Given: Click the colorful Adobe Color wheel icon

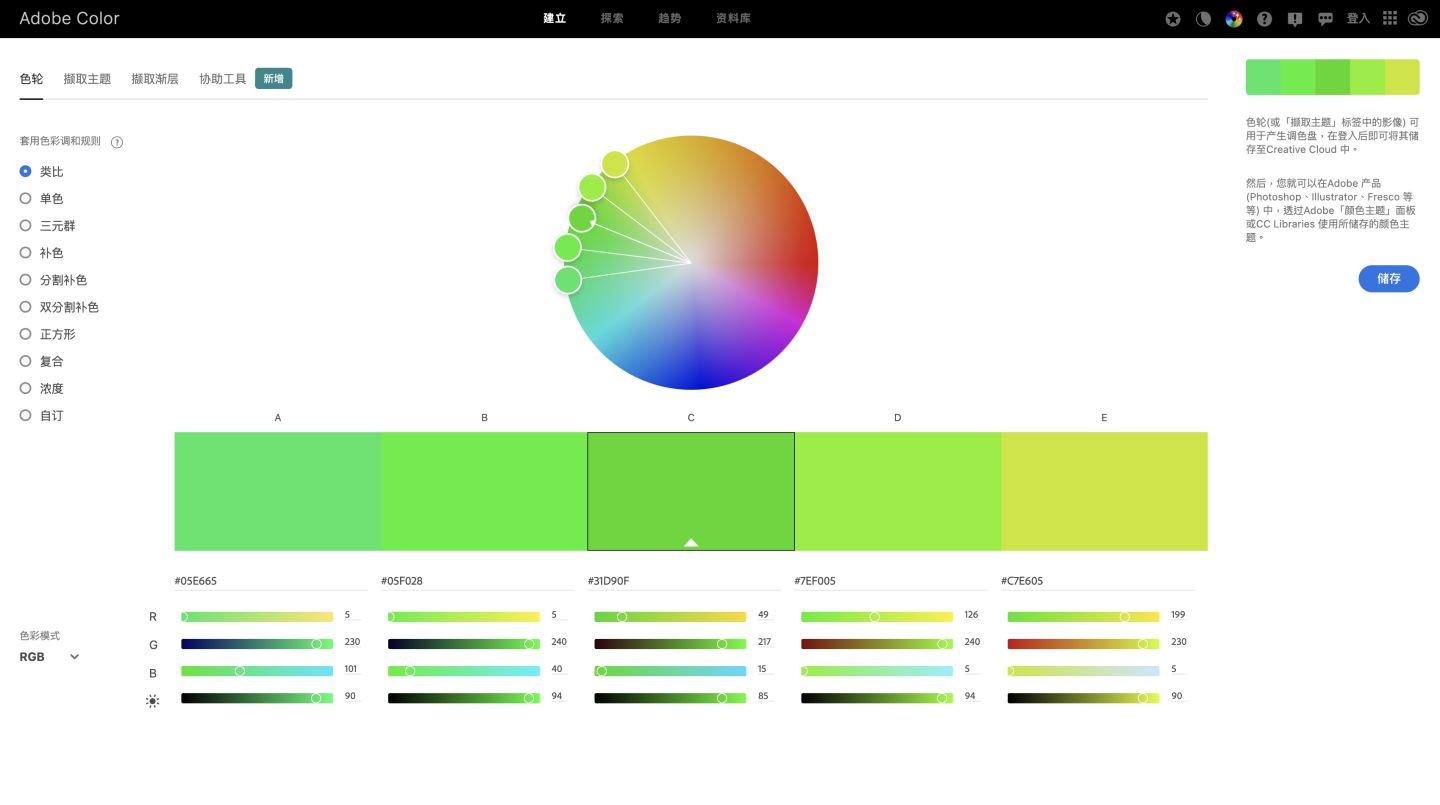Looking at the screenshot, I should coord(1233,18).
